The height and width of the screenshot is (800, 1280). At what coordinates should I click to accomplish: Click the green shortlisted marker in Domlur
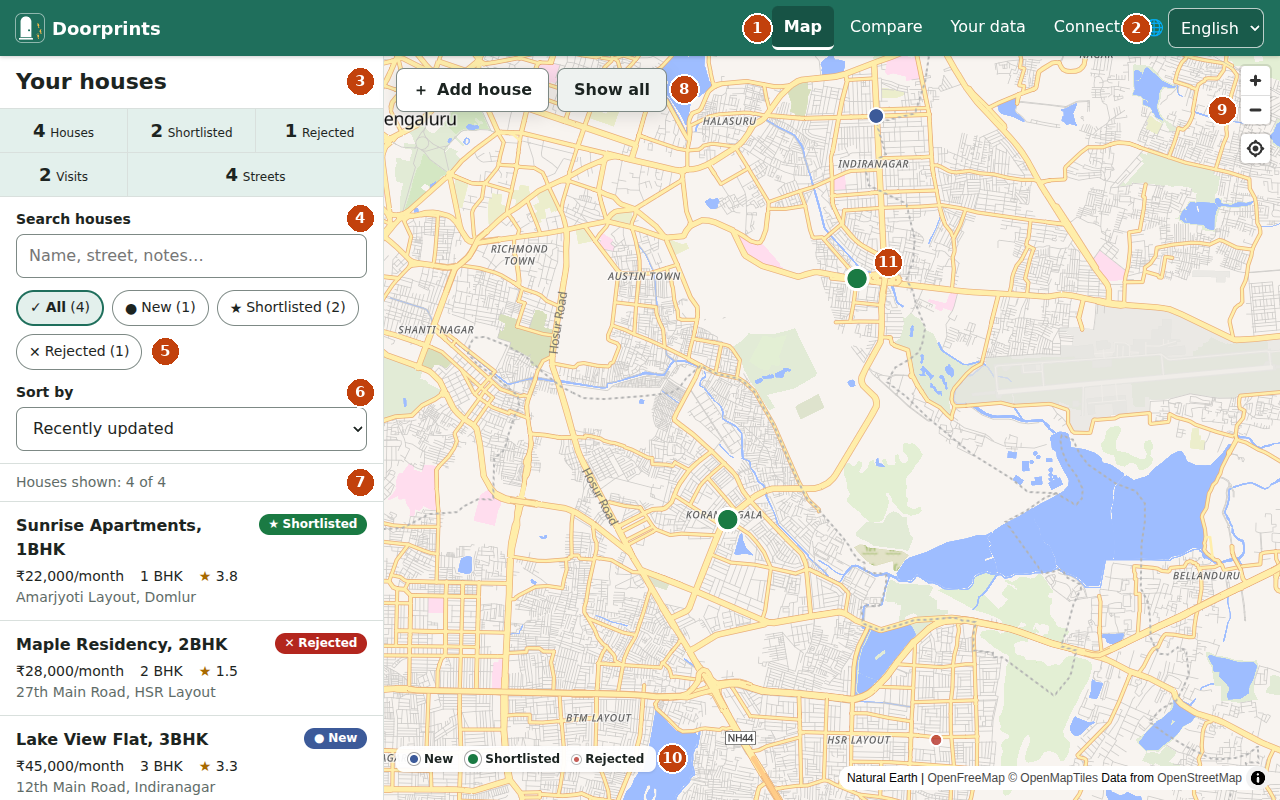pos(857,278)
